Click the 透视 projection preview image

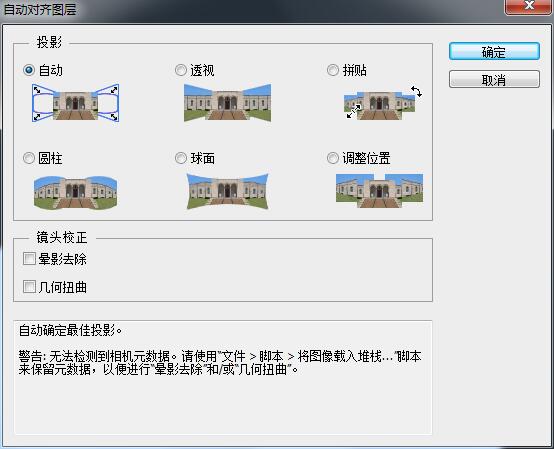click(228, 103)
